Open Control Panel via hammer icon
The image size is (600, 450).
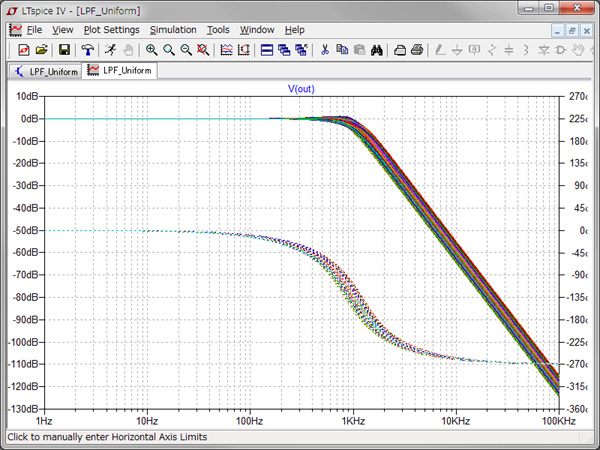click(x=88, y=49)
